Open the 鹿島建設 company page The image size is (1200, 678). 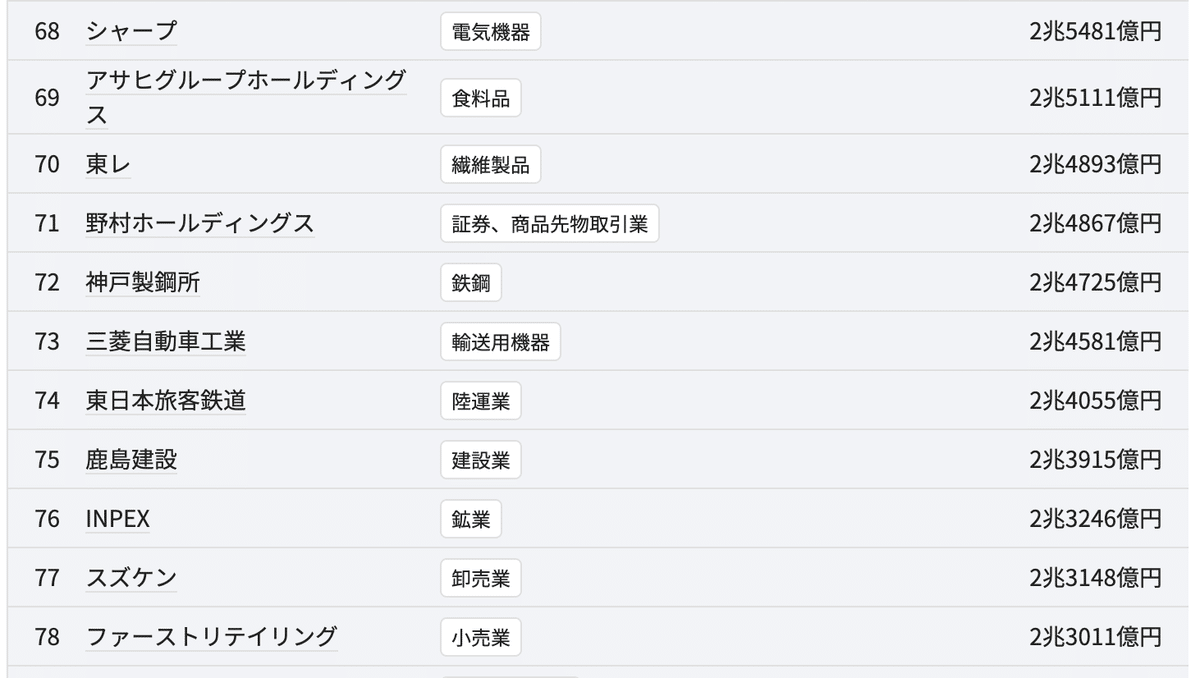coord(131,460)
